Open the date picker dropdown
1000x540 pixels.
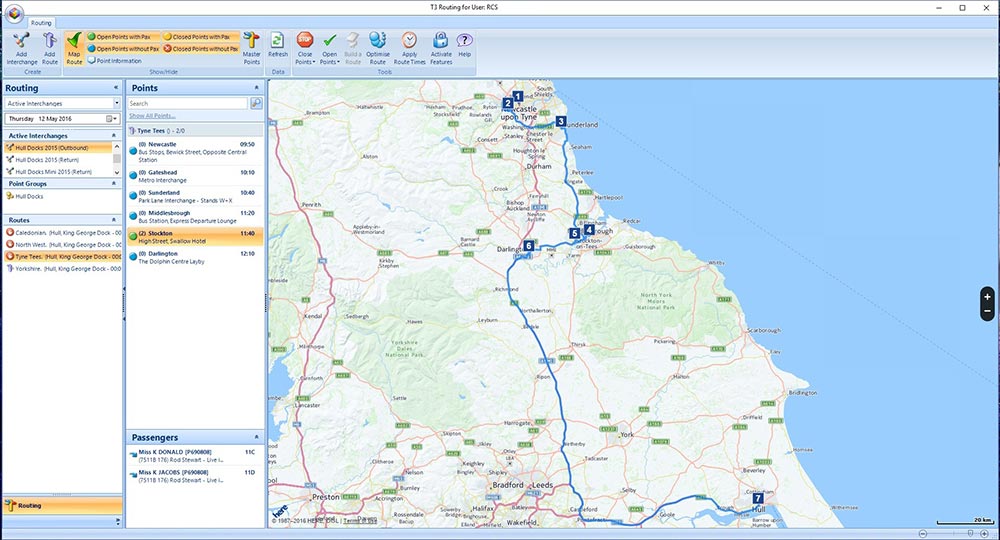click(x=110, y=119)
